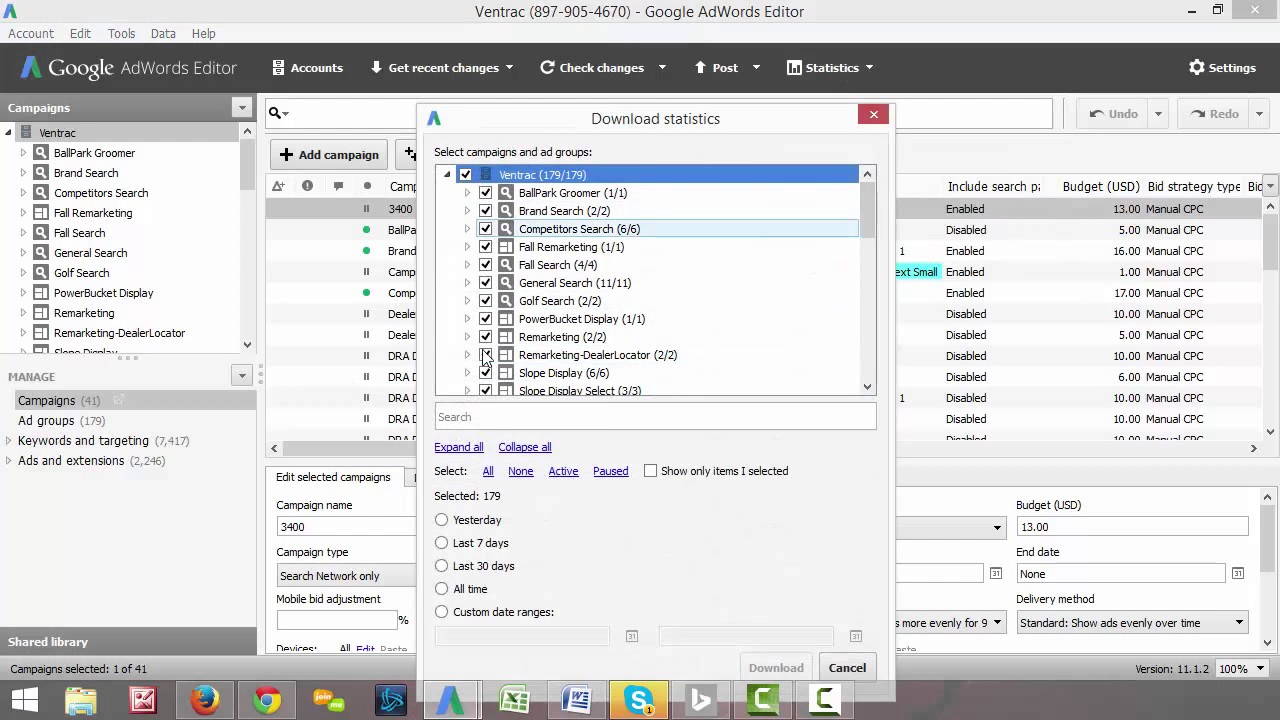Image resolution: width=1280 pixels, height=720 pixels.
Task: Click the Check changes refresh icon
Action: (547, 68)
